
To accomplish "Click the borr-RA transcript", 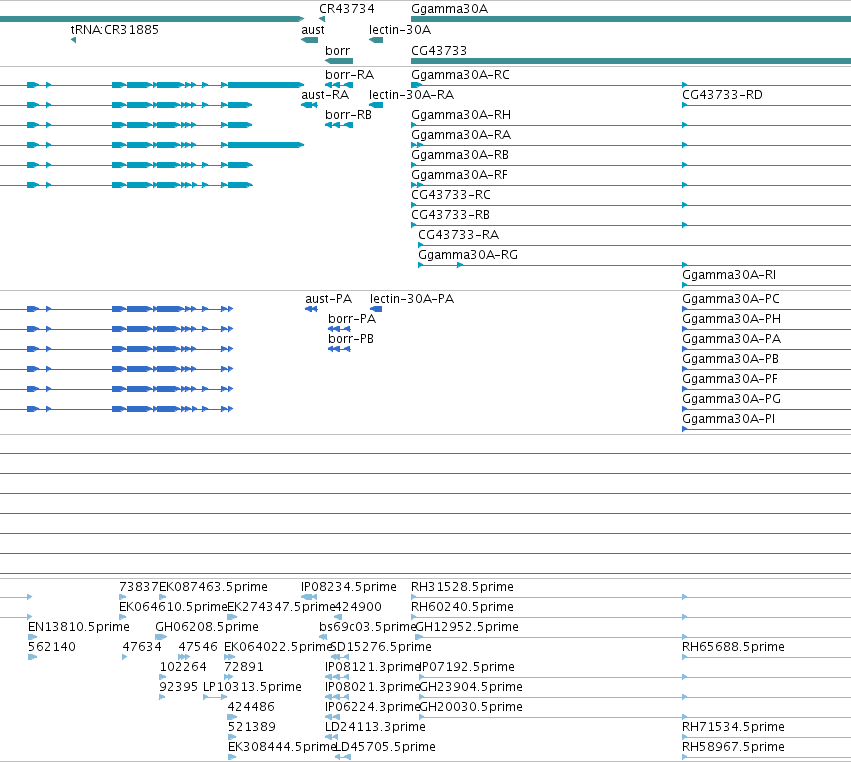I will tap(339, 85).
